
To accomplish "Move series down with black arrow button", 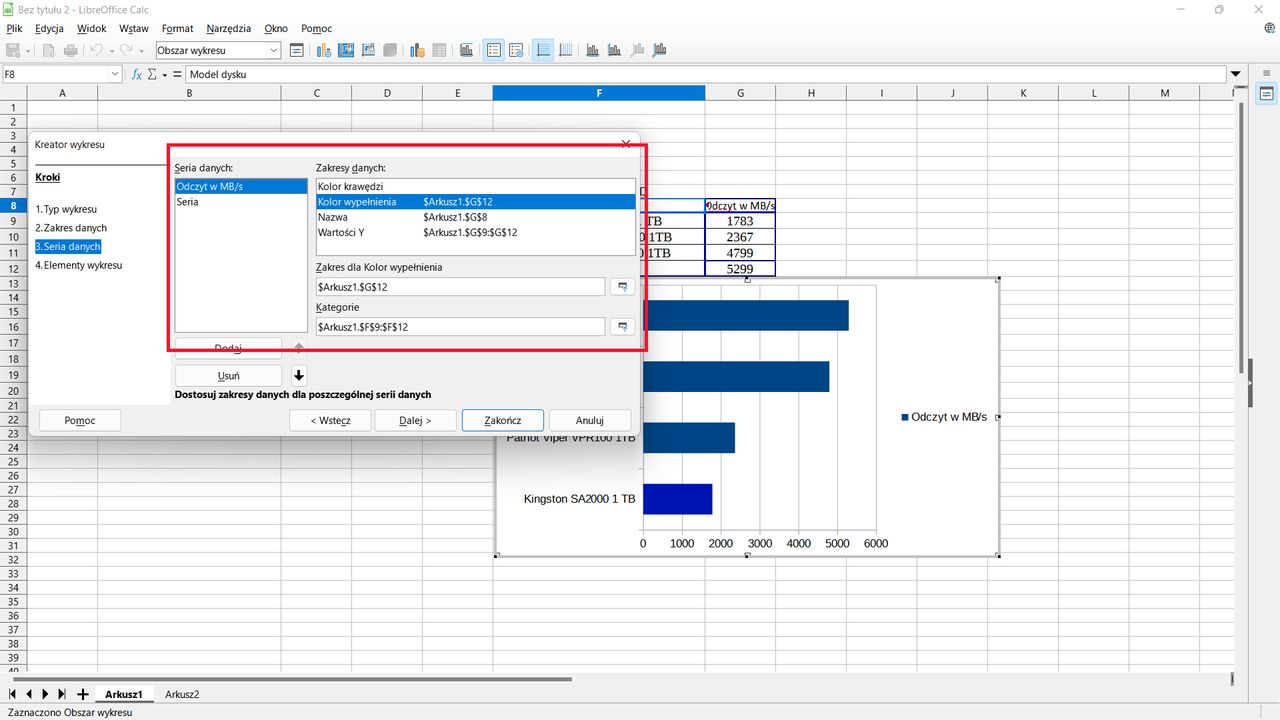I will (x=298, y=376).
